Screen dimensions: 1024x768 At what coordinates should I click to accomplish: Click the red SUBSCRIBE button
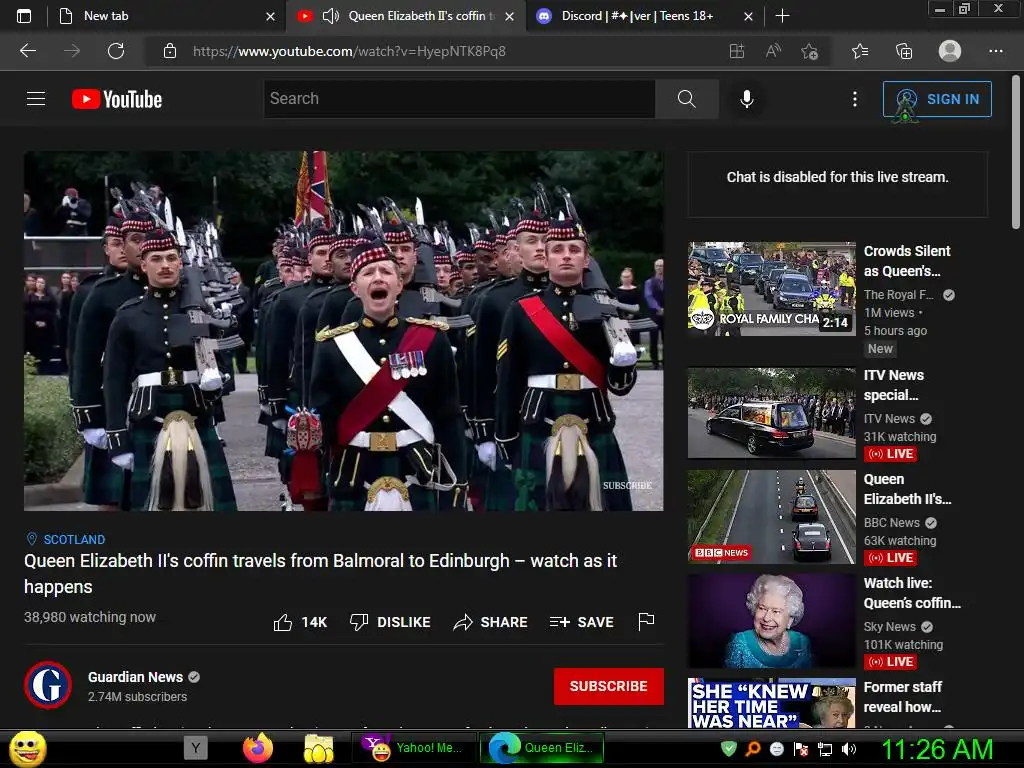click(x=609, y=686)
